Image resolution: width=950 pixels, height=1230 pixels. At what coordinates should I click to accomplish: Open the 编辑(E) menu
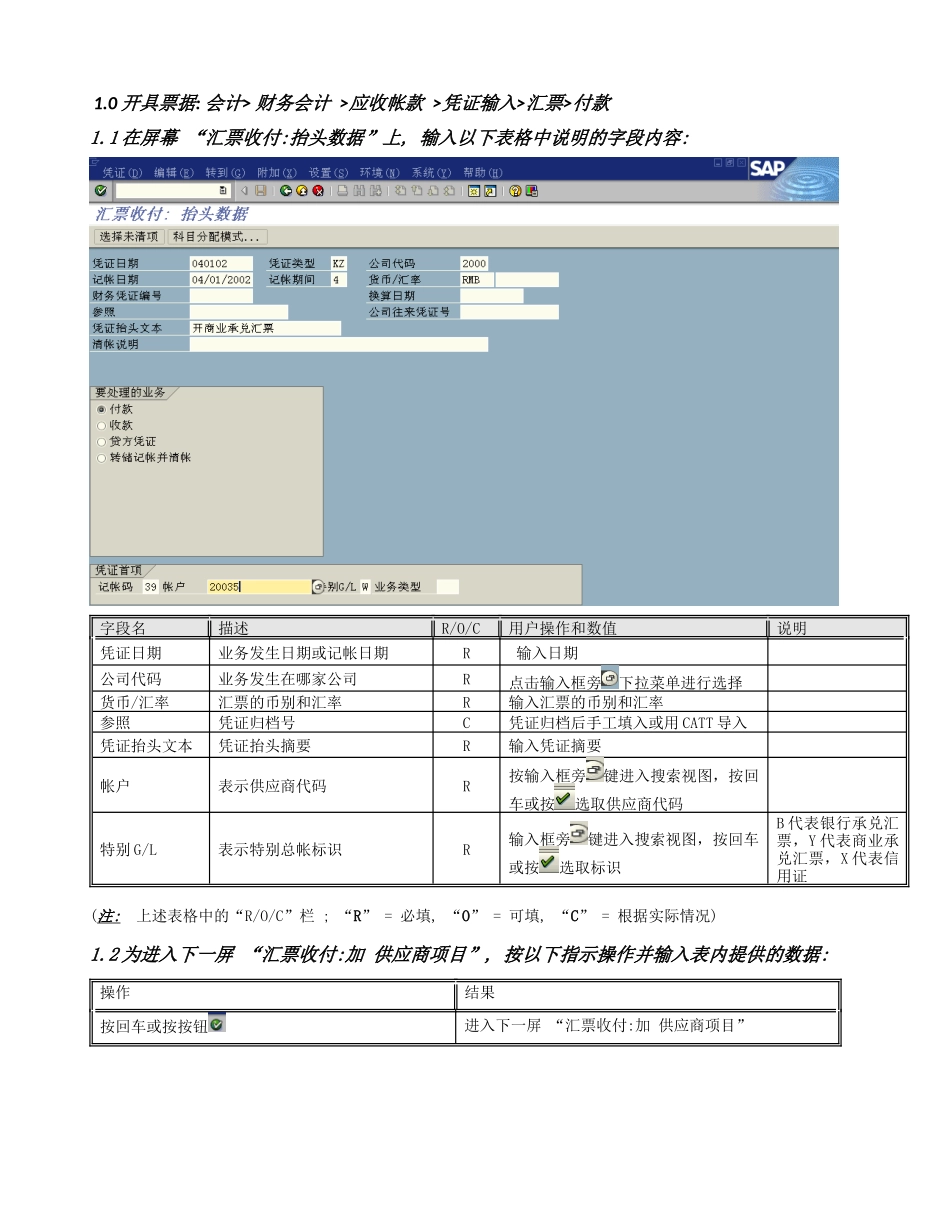click(x=174, y=172)
